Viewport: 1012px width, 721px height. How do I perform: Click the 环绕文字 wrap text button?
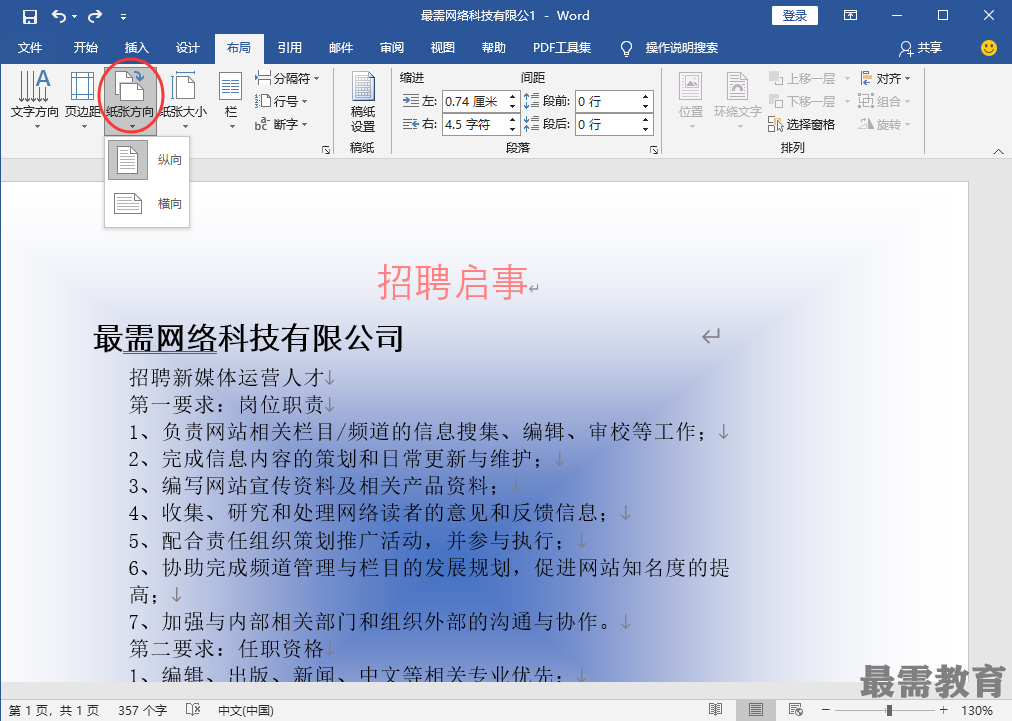tap(738, 99)
